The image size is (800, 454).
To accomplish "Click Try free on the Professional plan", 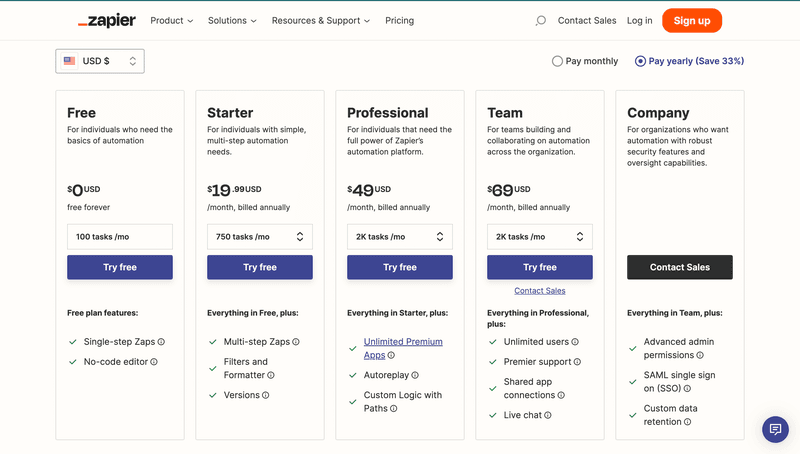I will point(399,267).
